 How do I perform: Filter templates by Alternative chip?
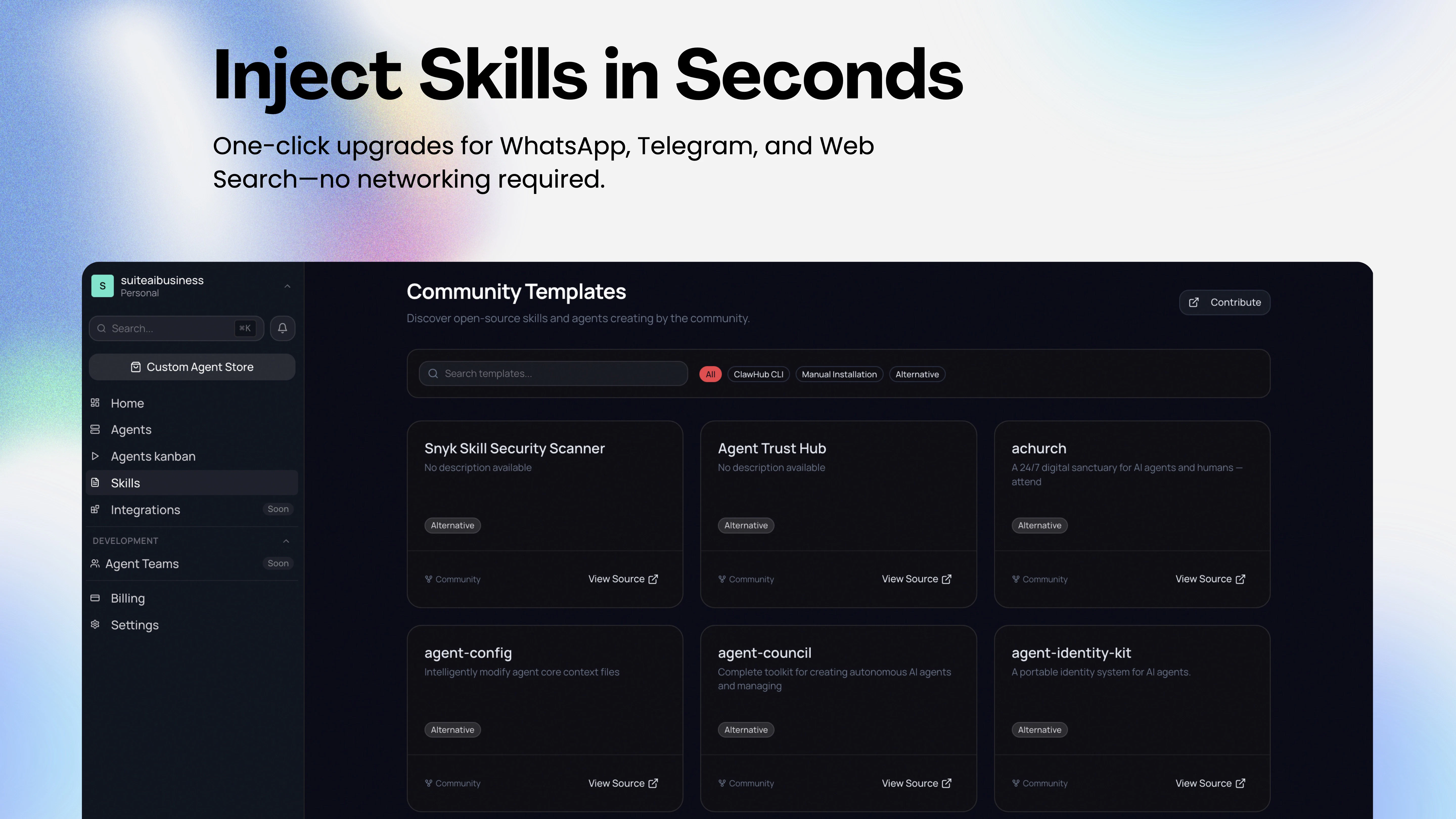pos(917,374)
